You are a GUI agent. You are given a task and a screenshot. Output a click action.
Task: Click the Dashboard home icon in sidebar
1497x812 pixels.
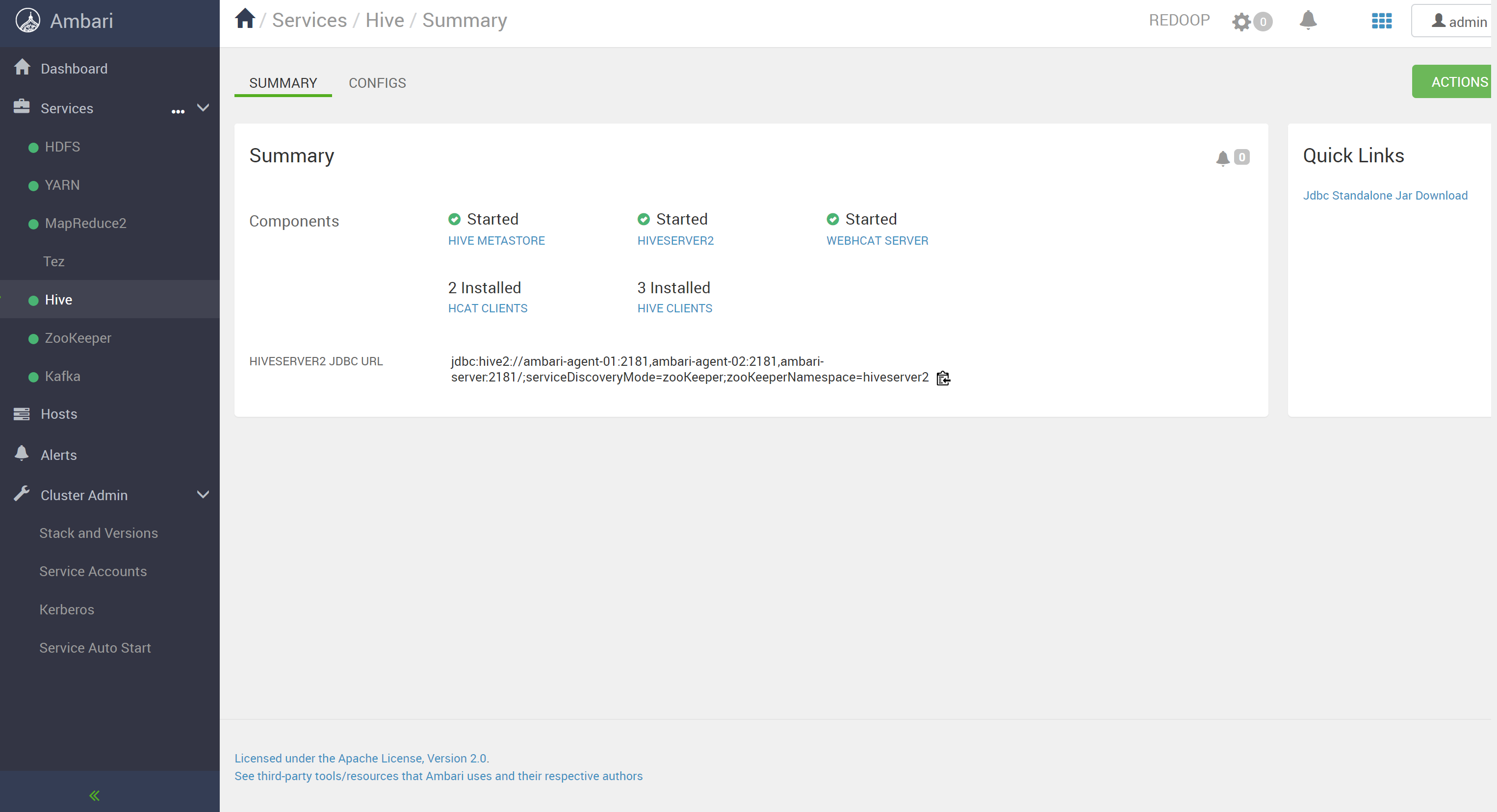click(x=22, y=67)
